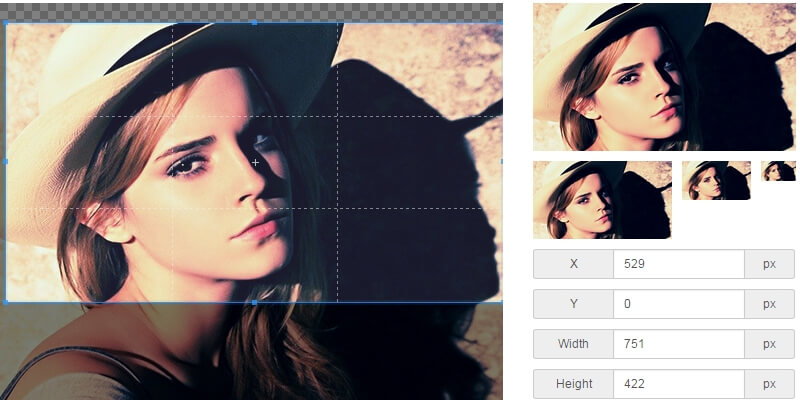Click the Height field showing 422
Image resolution: width=800 pixels, height=400 pixels.
[x=678, y=384]
